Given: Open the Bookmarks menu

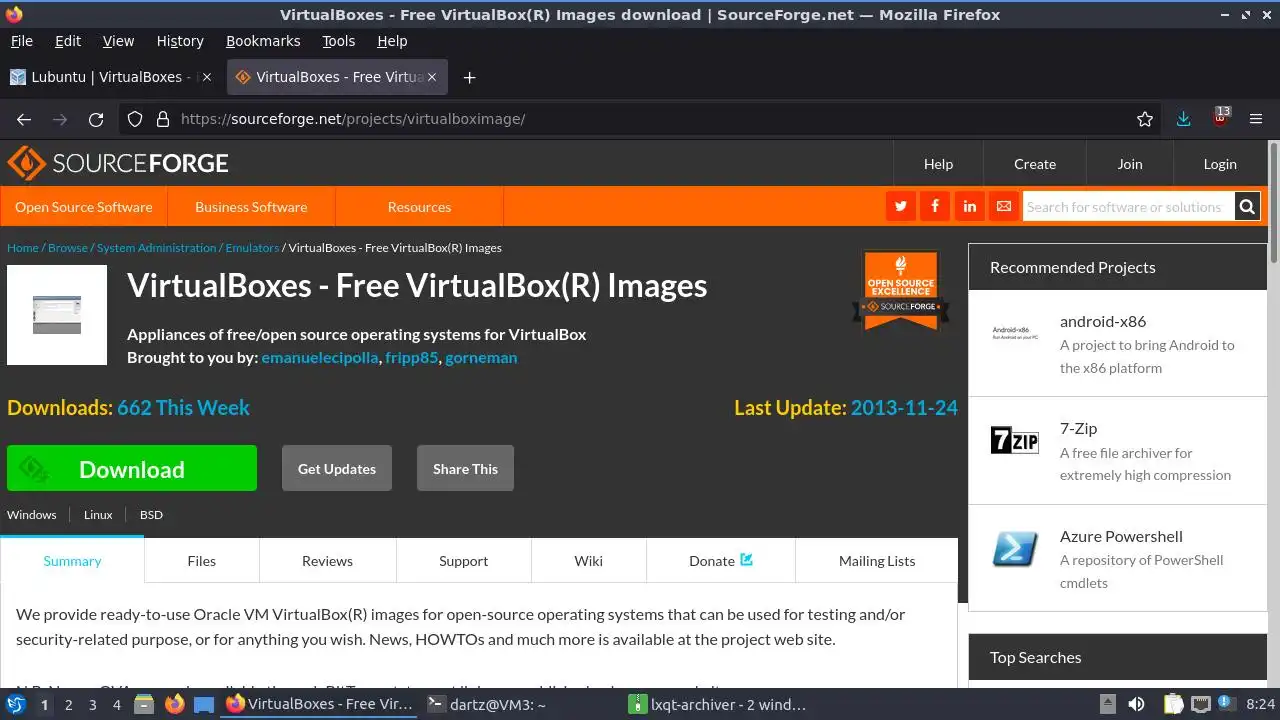Looking at the screenshot, I should coord(263,41).
